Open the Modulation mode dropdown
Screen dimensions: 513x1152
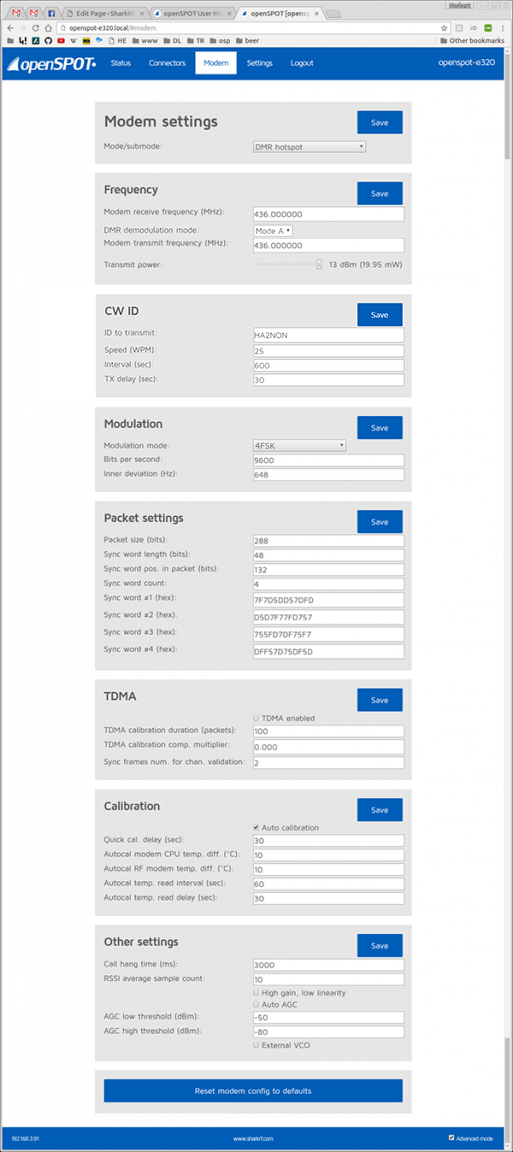tap(299, 445)
